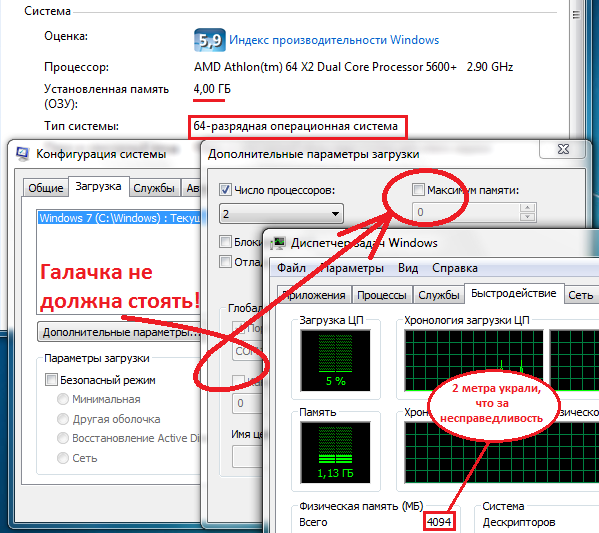Switch to the Сеть tab in Task Manager
The width and height of the screenshot is (599, 533).
581,295
